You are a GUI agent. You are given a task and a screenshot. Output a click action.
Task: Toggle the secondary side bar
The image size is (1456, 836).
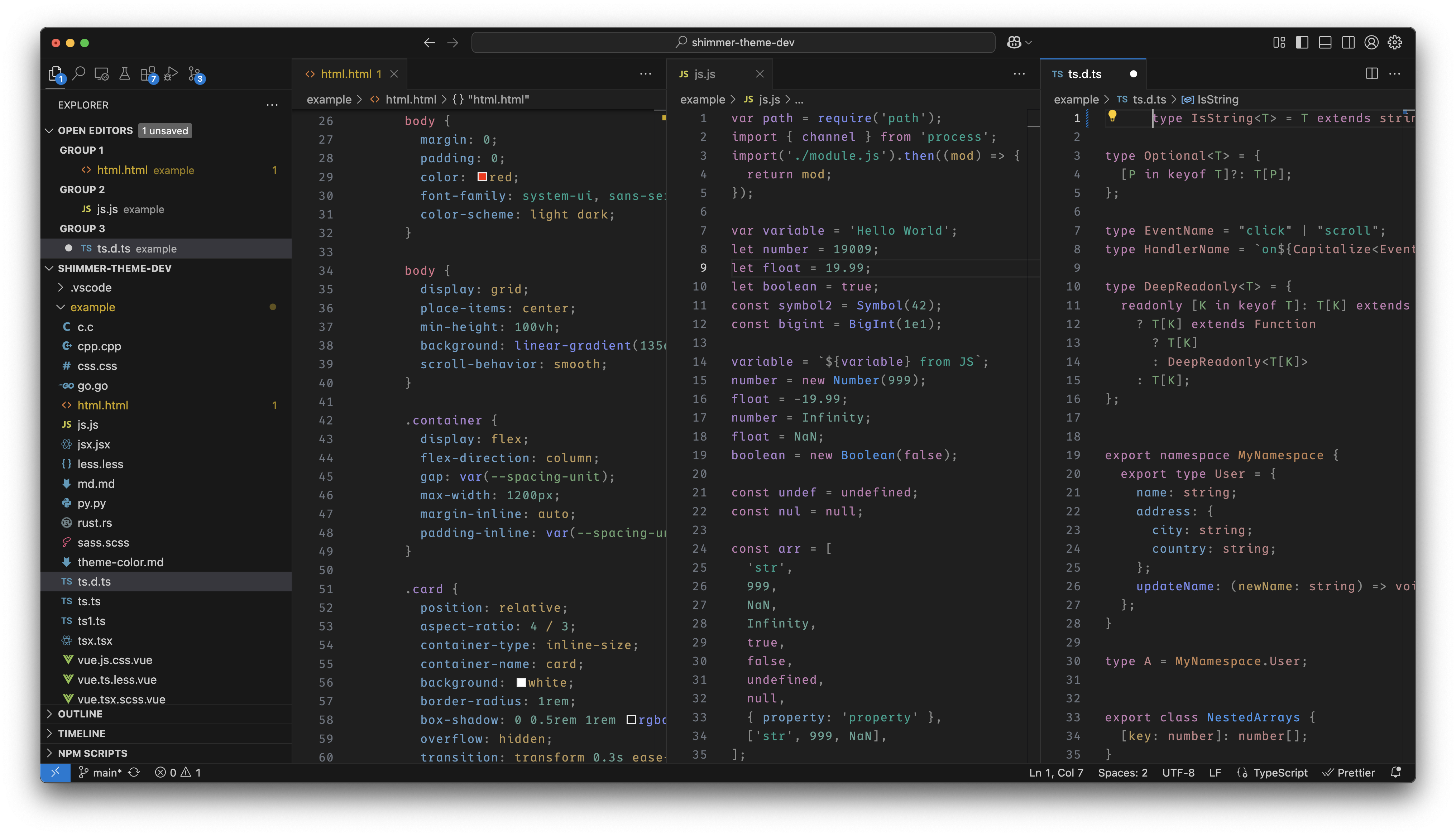point(1348,43)
